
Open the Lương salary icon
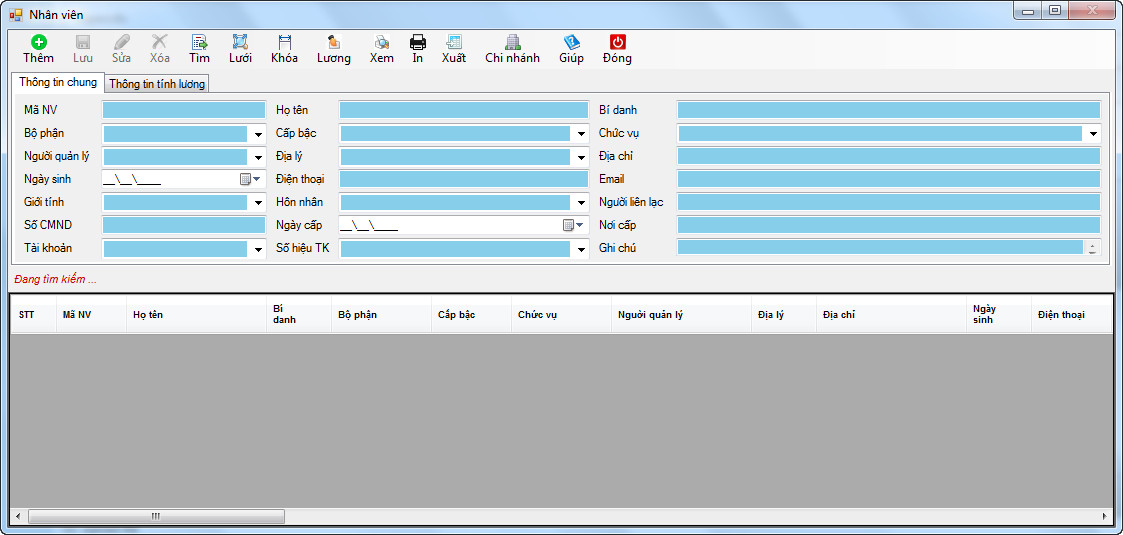tap(334, 42)
